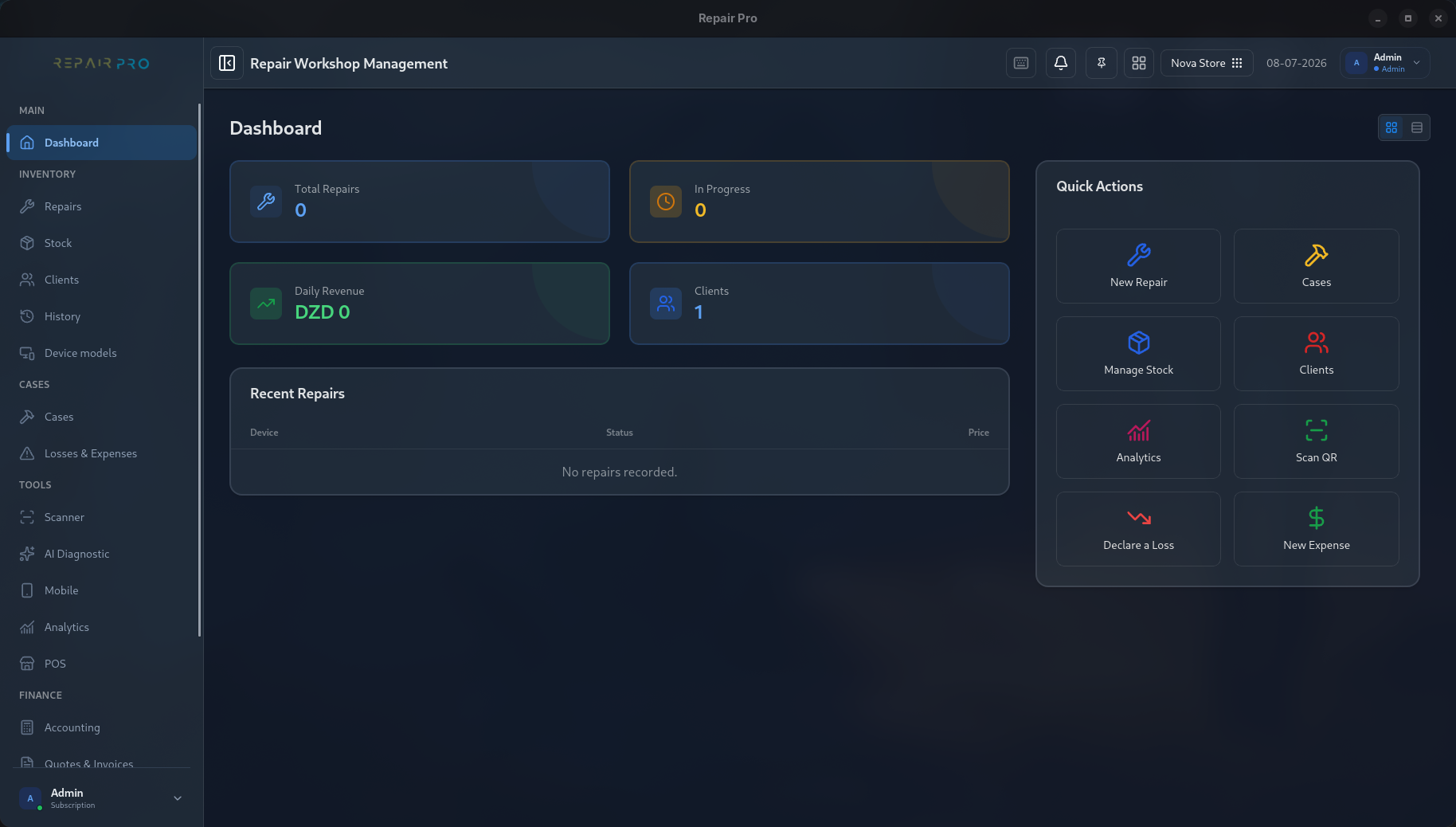Click the POS store icon in sidebar
Image resolution: width=1456 pixels, height=827 pixels.
click(x=27, y=664)
